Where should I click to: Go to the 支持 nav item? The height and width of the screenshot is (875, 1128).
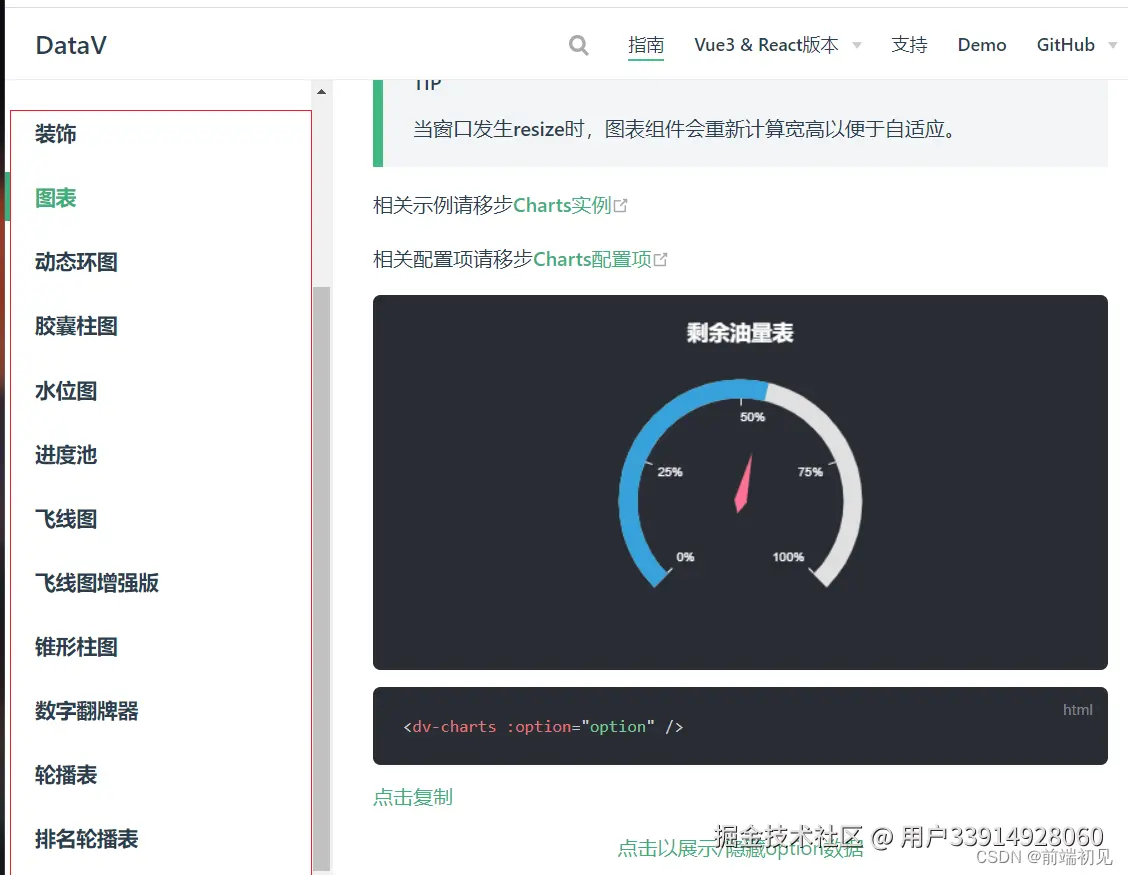(909, 45)
